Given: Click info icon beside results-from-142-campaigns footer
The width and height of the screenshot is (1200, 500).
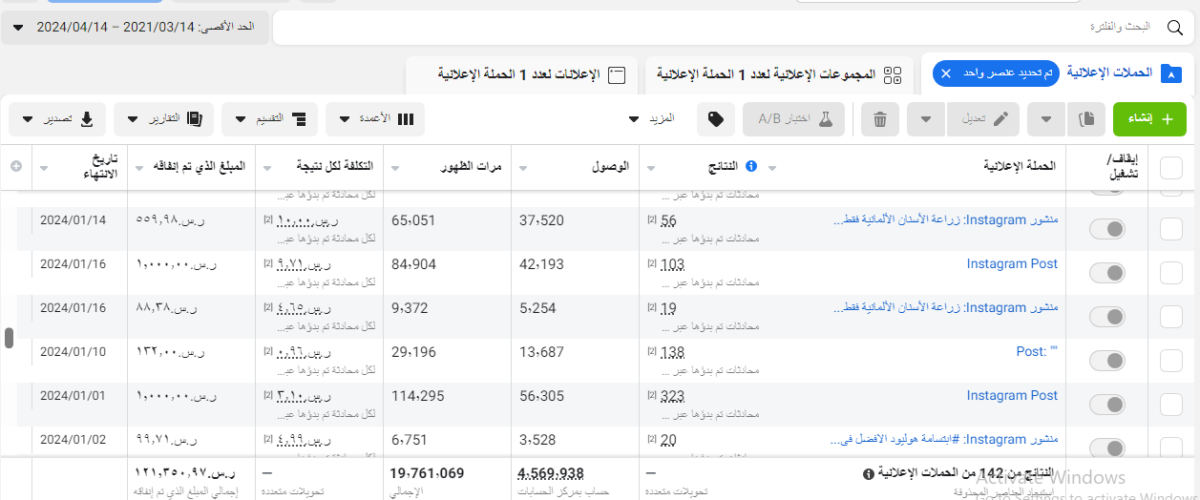Looking at the screenshot, I should pos(868,473).
